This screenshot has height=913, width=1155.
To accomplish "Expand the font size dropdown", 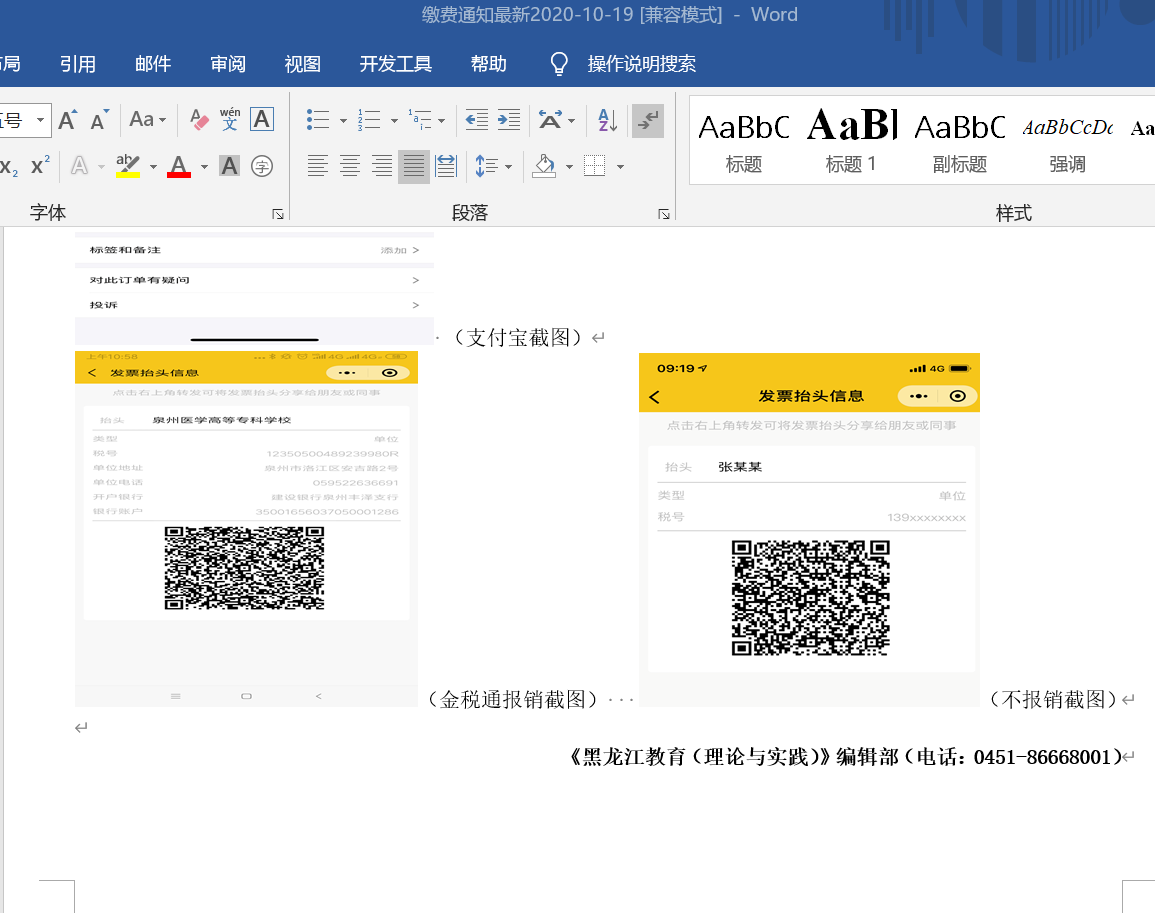I will point(41,119).
